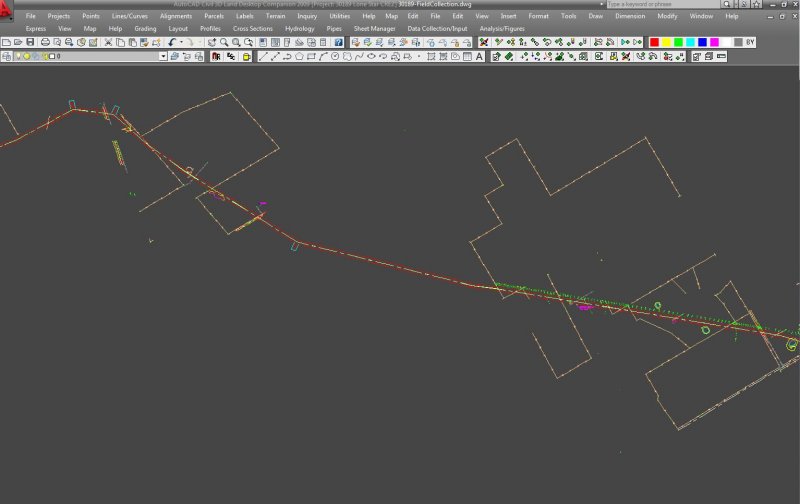Click the Plot printer icon
Image resolution: width=800 pixels, height=504 pixels.
[x=45, y=42]
